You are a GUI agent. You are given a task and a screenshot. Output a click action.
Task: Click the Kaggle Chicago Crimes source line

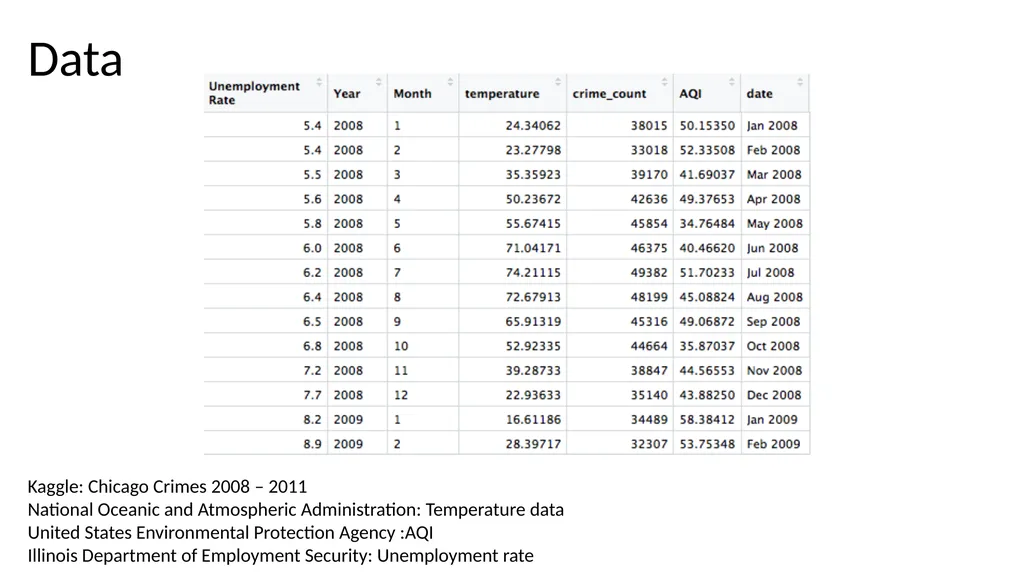click(x=167, y=487)
